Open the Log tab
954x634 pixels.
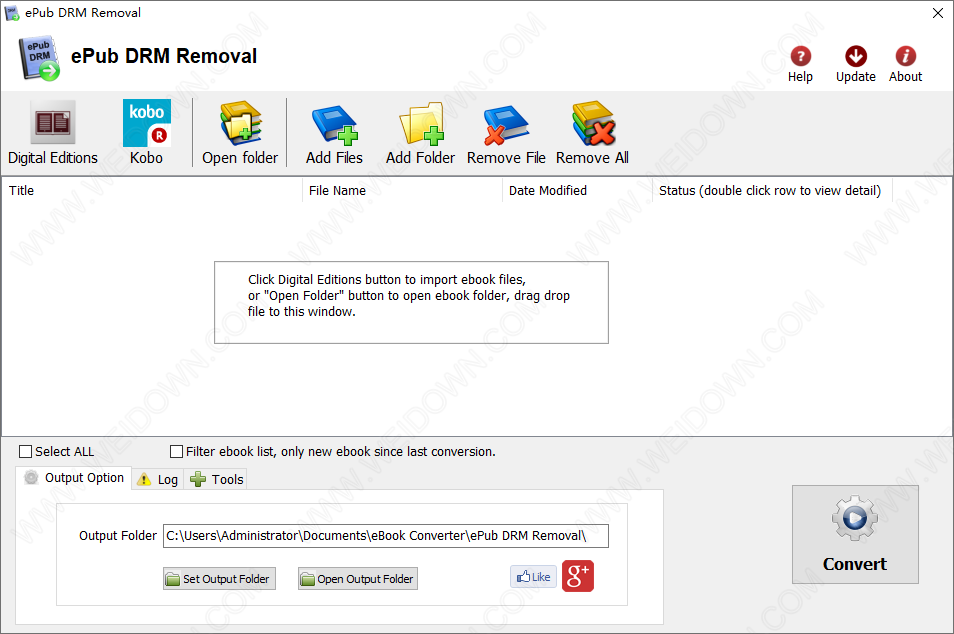pyautogui.click(x=158, y=479)
